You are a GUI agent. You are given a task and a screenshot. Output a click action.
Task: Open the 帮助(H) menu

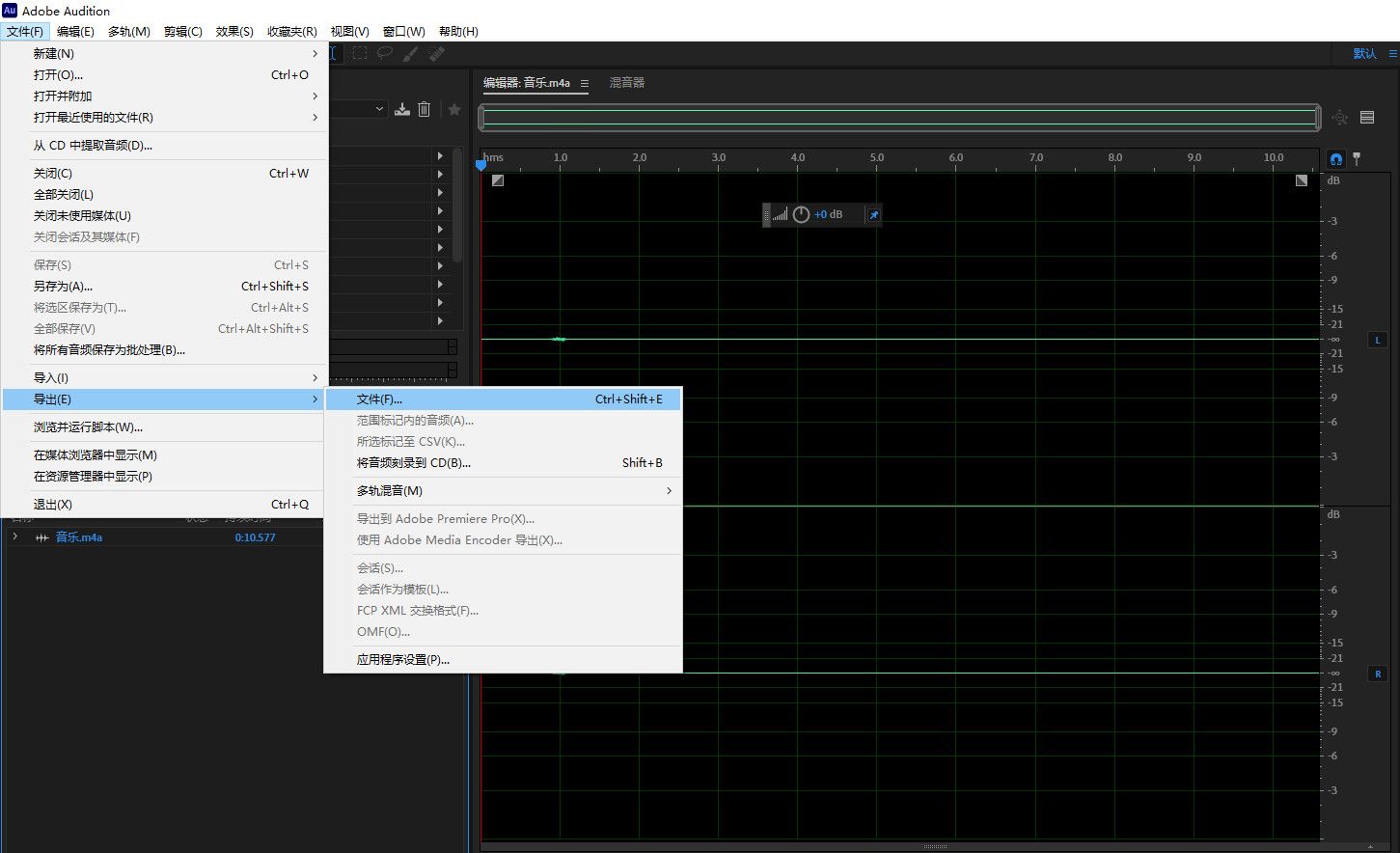458,31
